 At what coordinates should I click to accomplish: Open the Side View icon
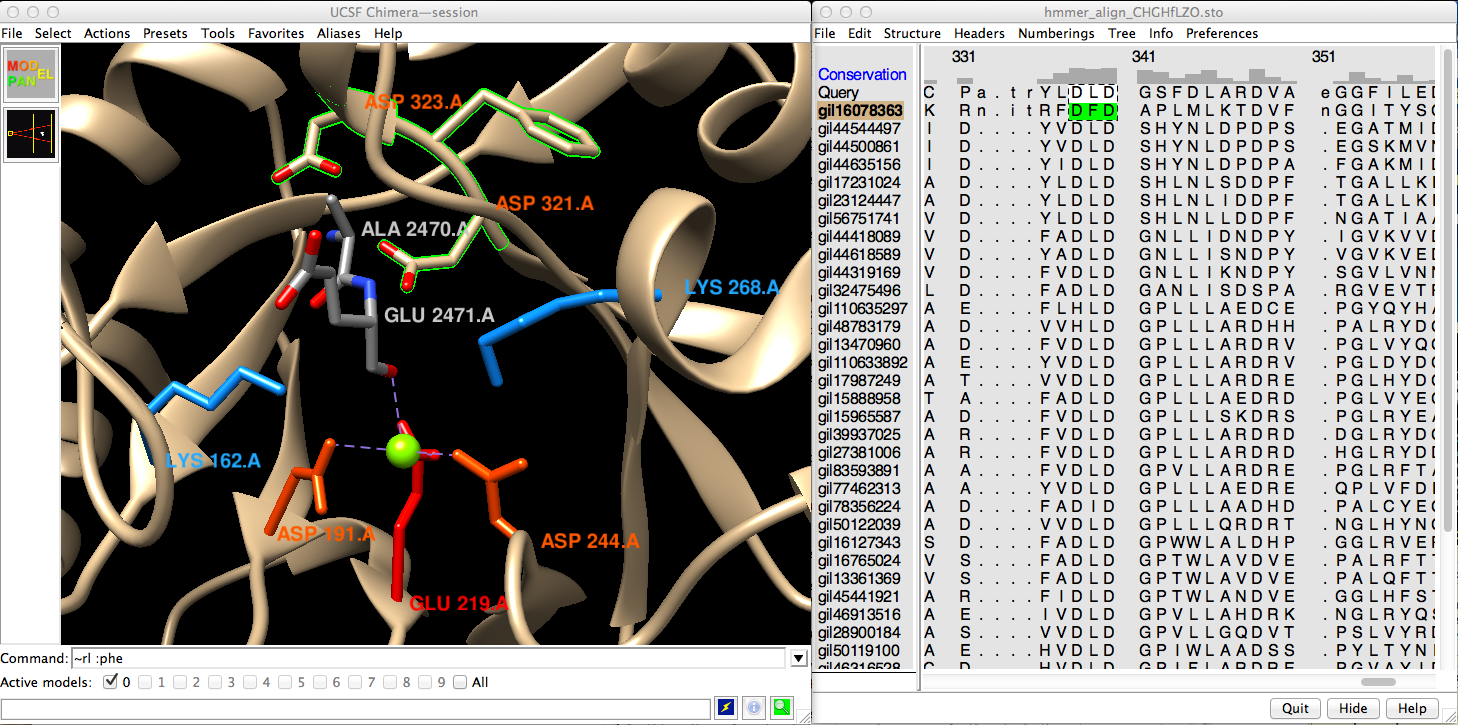pos(30,134)
